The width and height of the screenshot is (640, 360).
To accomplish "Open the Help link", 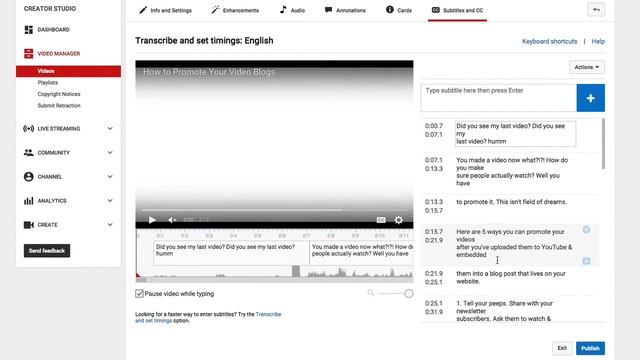I will tap(598, 41).
